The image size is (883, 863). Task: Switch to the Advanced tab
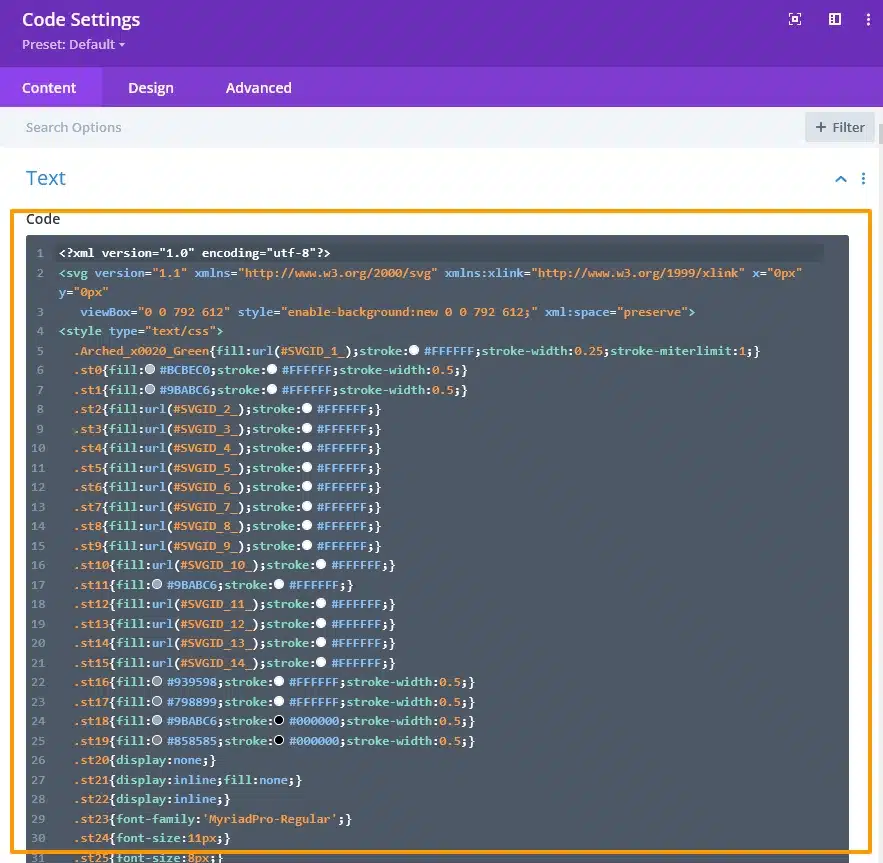tap(258, 88)
